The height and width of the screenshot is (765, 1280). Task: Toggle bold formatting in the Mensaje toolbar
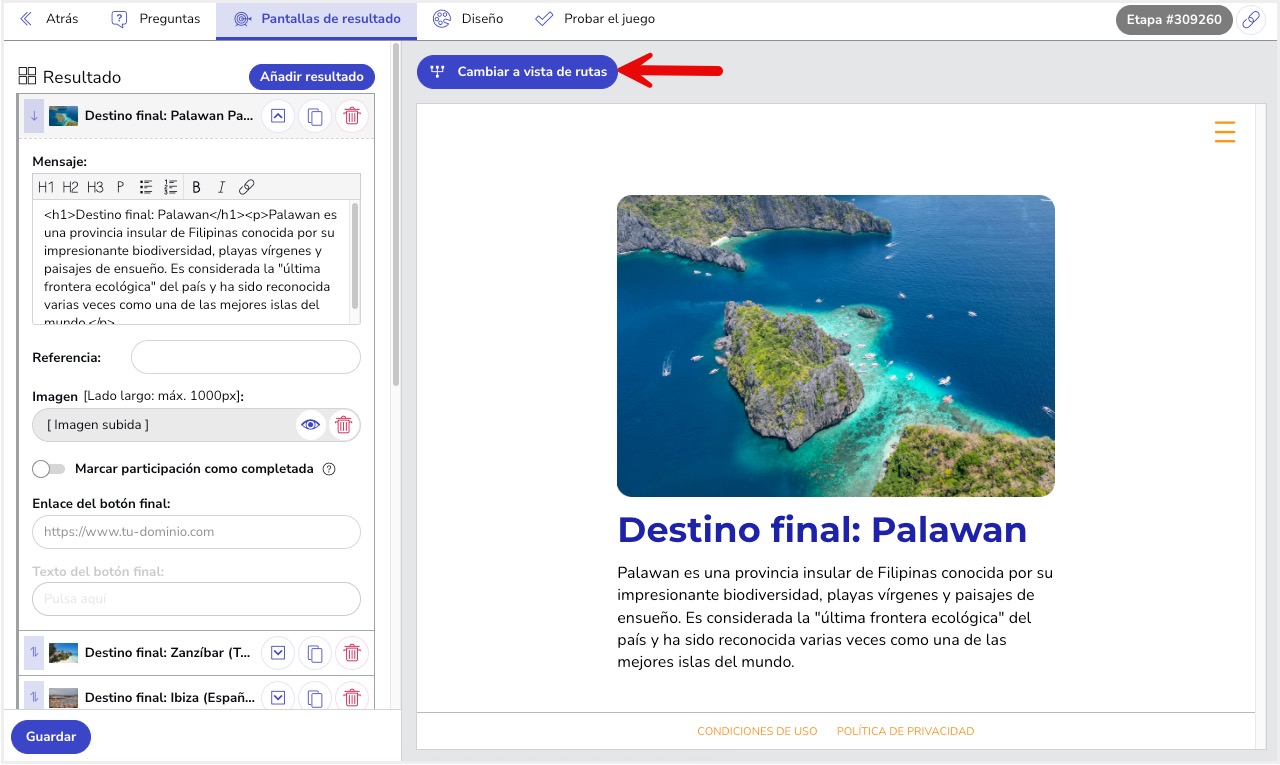coord(196,186)
